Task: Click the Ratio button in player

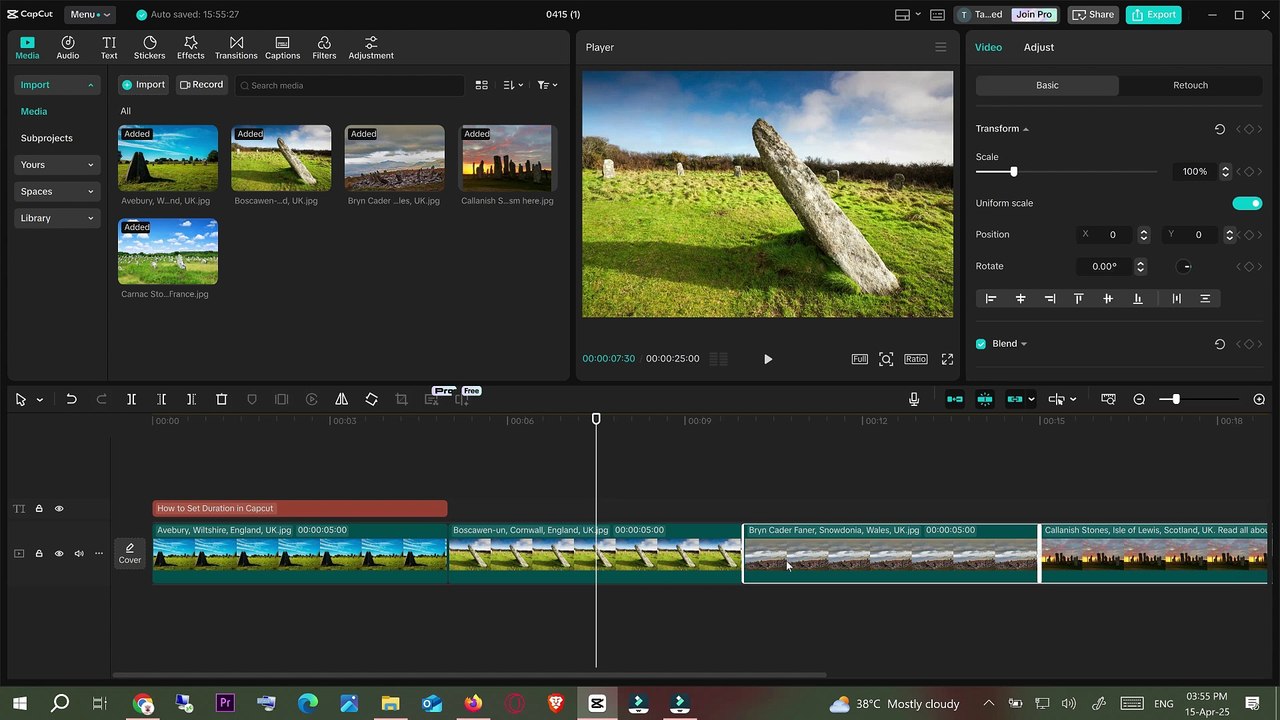Action: coord(915,359)
